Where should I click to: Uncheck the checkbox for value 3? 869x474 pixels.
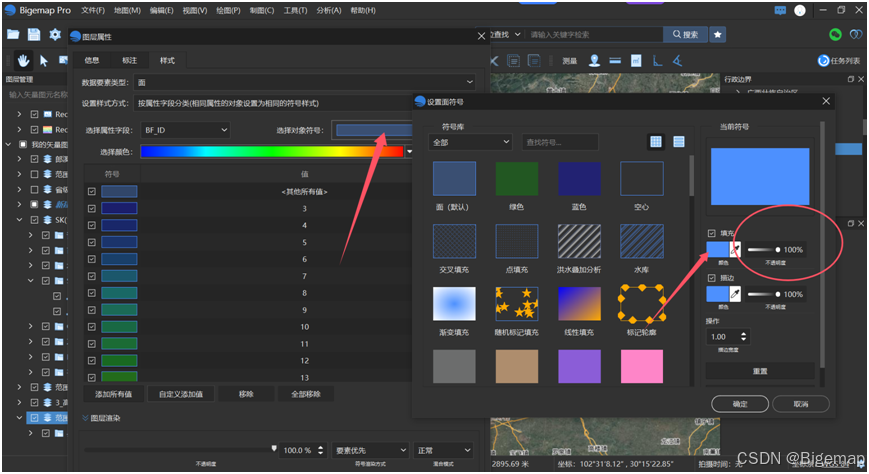click(92, 208)
